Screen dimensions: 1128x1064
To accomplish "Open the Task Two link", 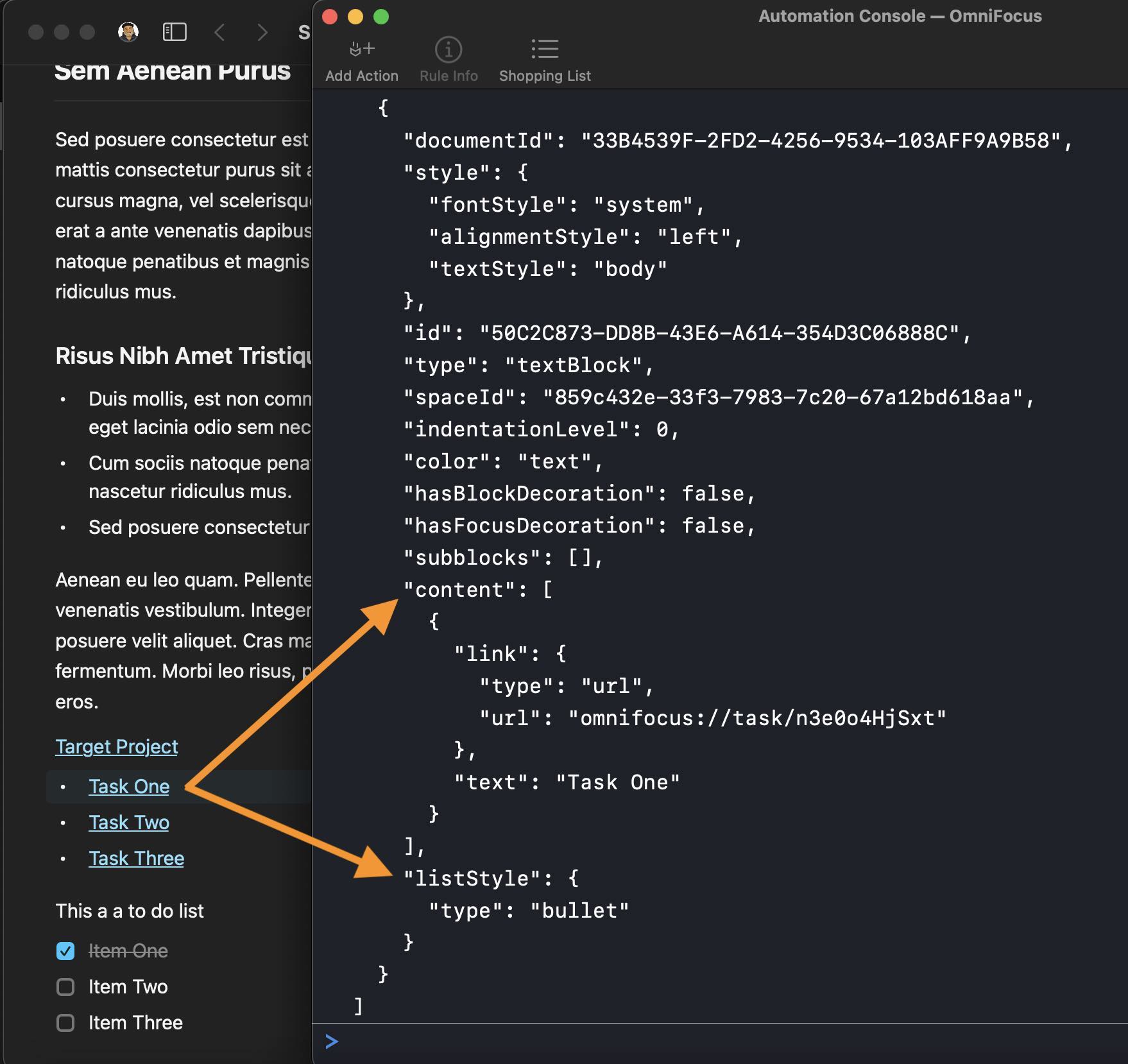I will (129, 822).
